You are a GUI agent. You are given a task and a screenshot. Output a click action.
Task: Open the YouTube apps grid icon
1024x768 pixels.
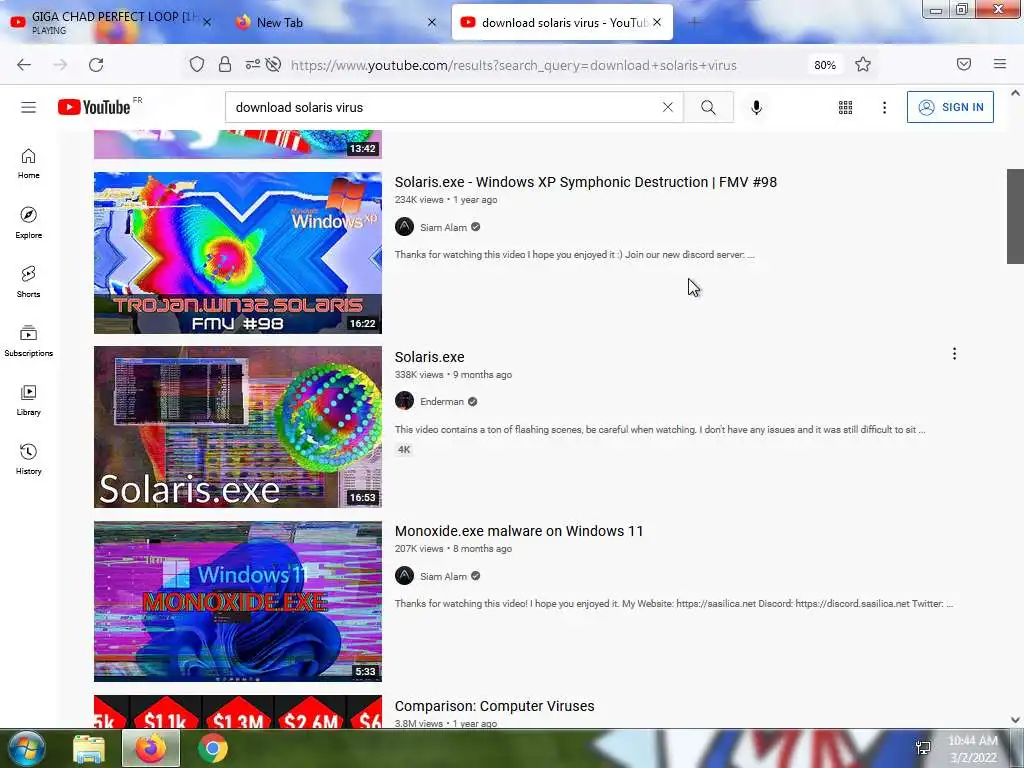[845, 107]
